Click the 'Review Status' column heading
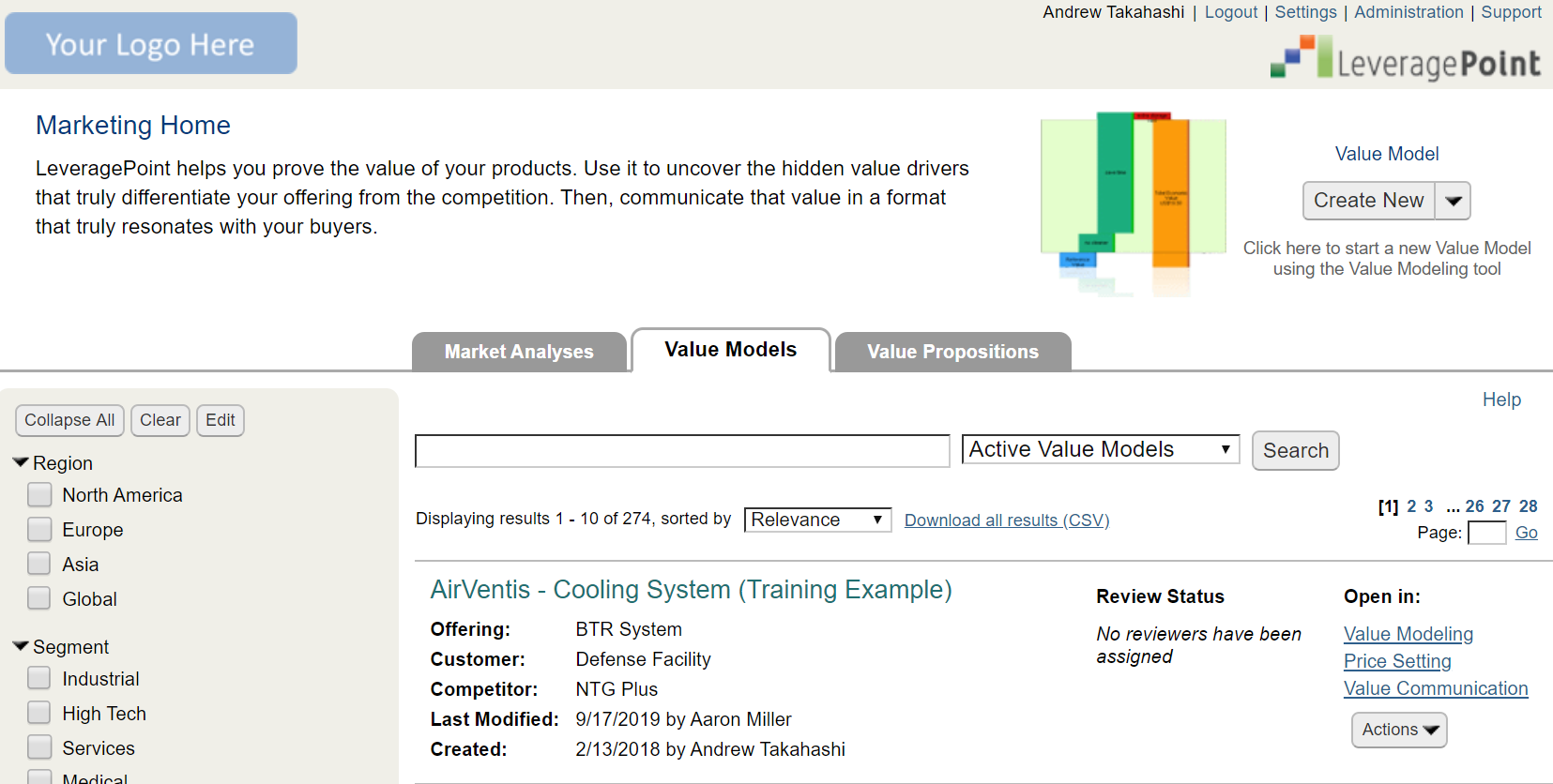The height and width of the screenshot is (784, 1553). point(1160,596)
